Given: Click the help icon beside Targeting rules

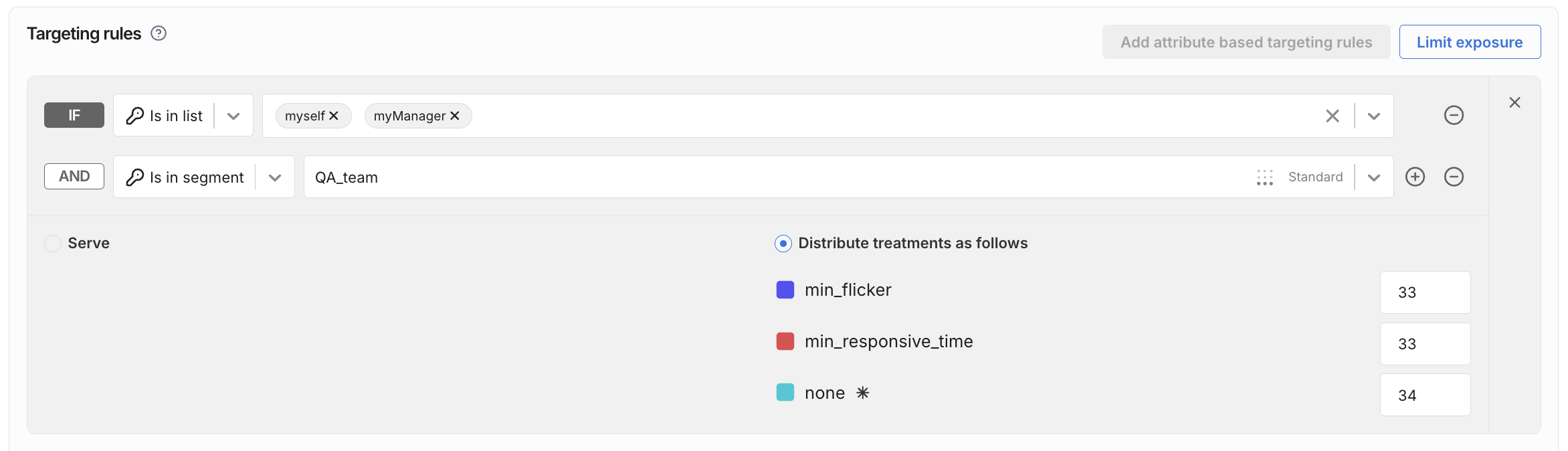Looking at the screenshot, I should [159, 33].
